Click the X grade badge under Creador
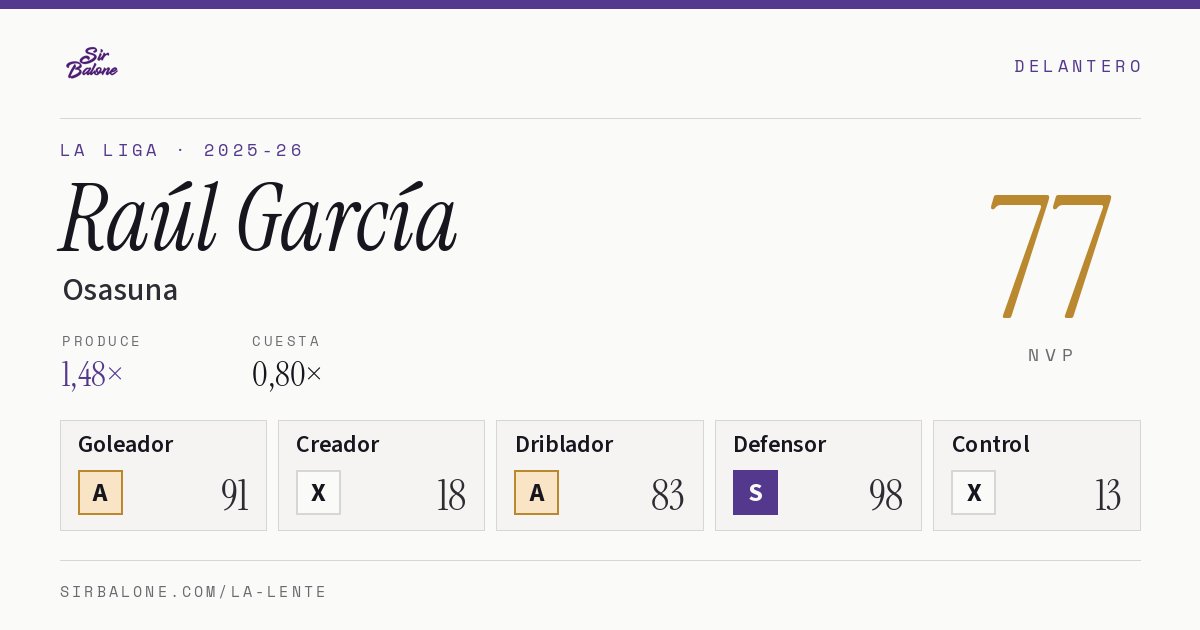This screenshot has height=630, width=1200. tap(318, 492)
